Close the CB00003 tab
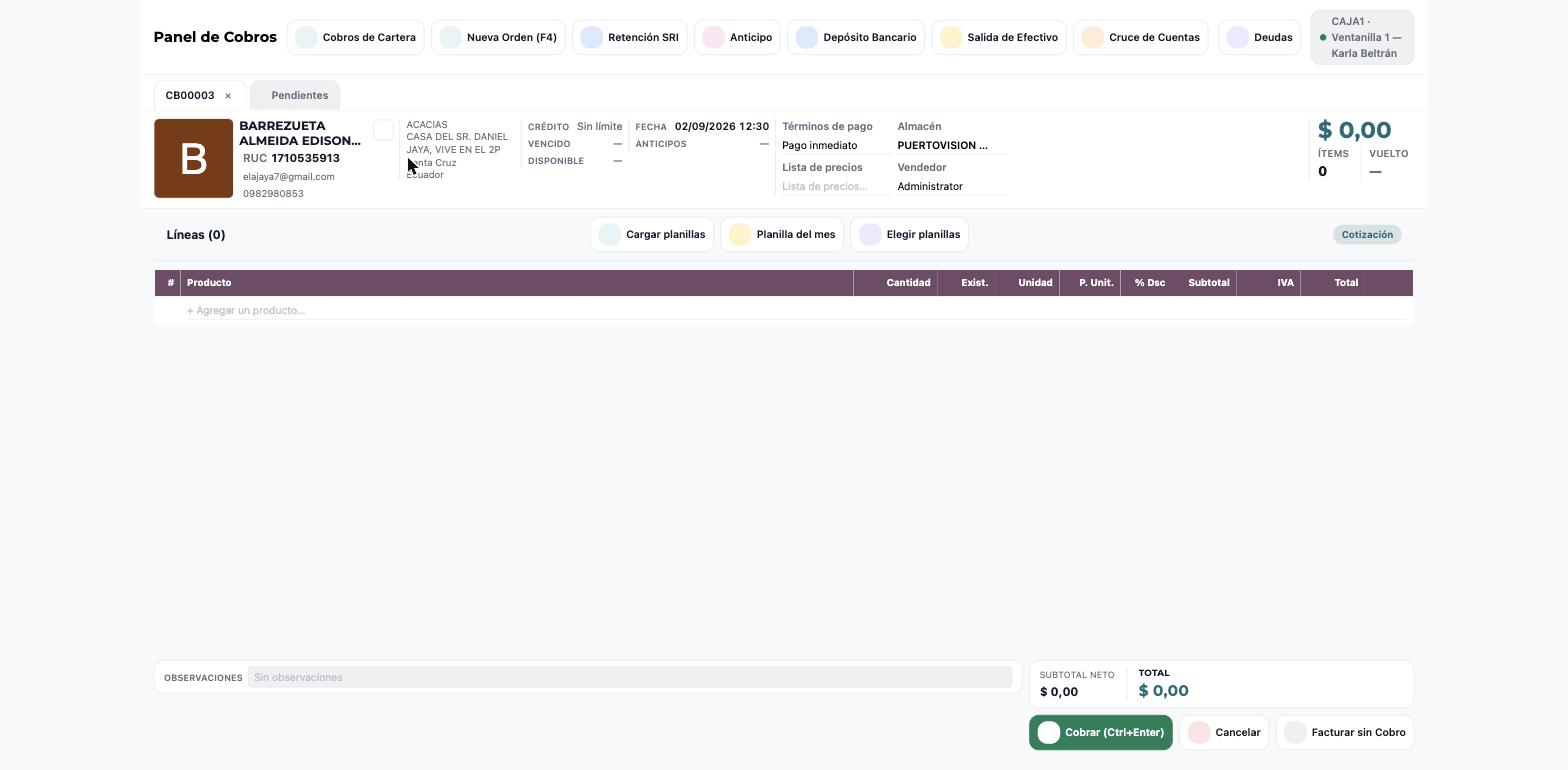This screenshot has height=770, width=1568. coord(228,96)
